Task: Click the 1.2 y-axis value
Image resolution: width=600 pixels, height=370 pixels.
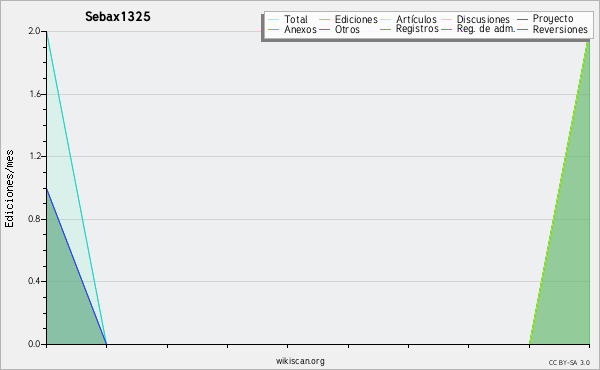Action: click(x=35, y=156)
